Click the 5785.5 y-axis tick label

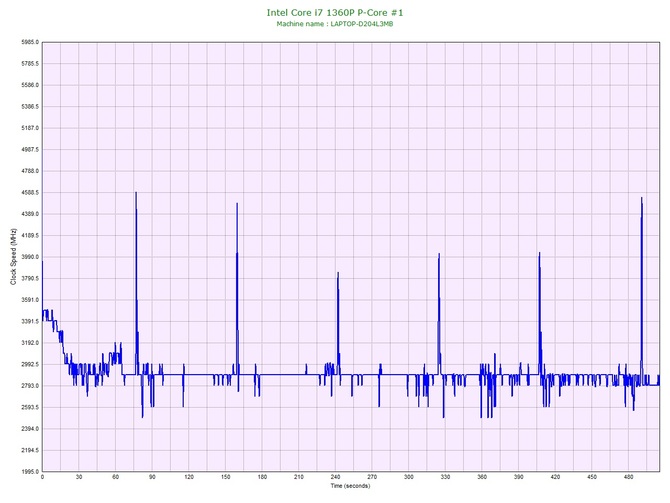point(30,64)
